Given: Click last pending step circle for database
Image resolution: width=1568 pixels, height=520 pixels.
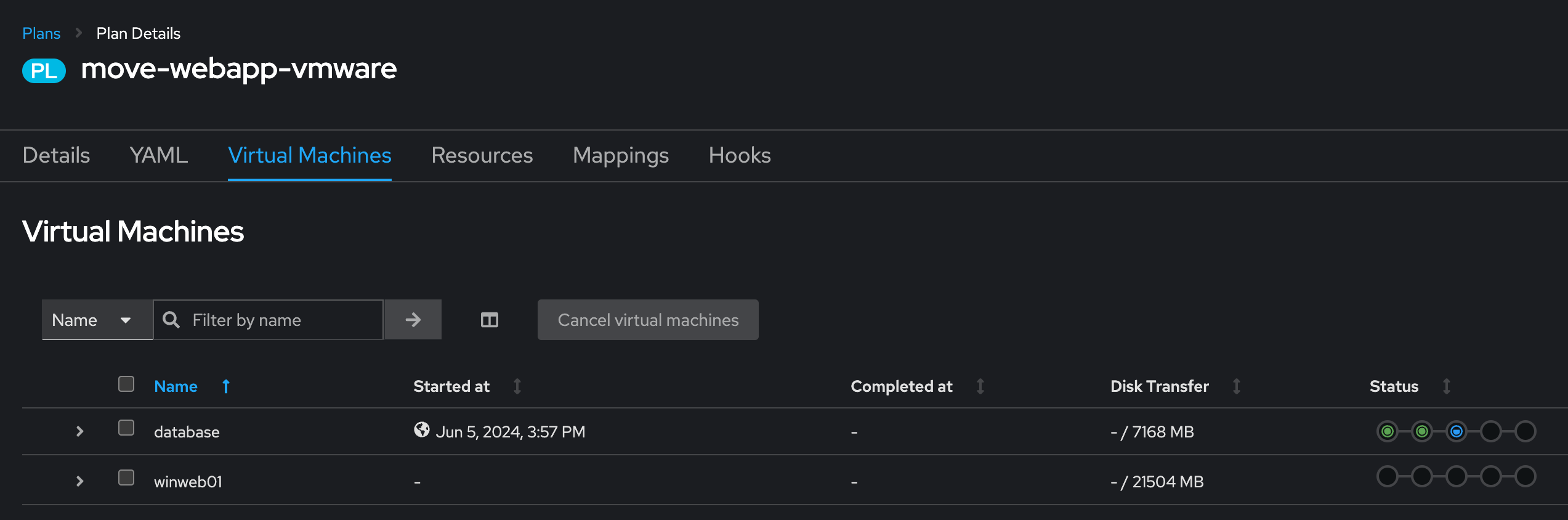Looking at the screenshot, I should pyautogui.click(x=1526, y=431).
